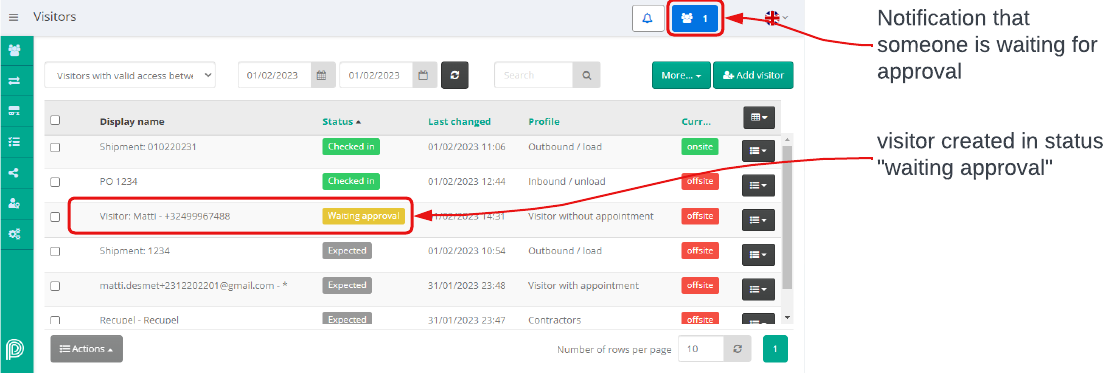Open the row menu for PO 1234

(758, 185)
